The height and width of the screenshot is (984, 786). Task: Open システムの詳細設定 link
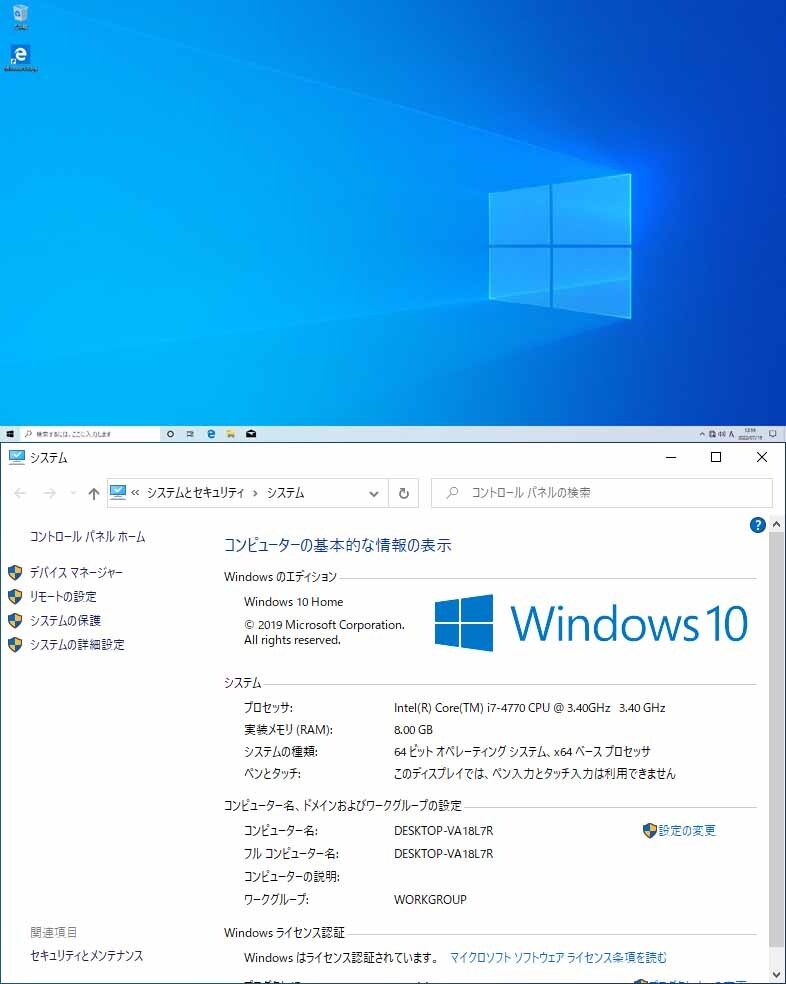click(77, 644)
